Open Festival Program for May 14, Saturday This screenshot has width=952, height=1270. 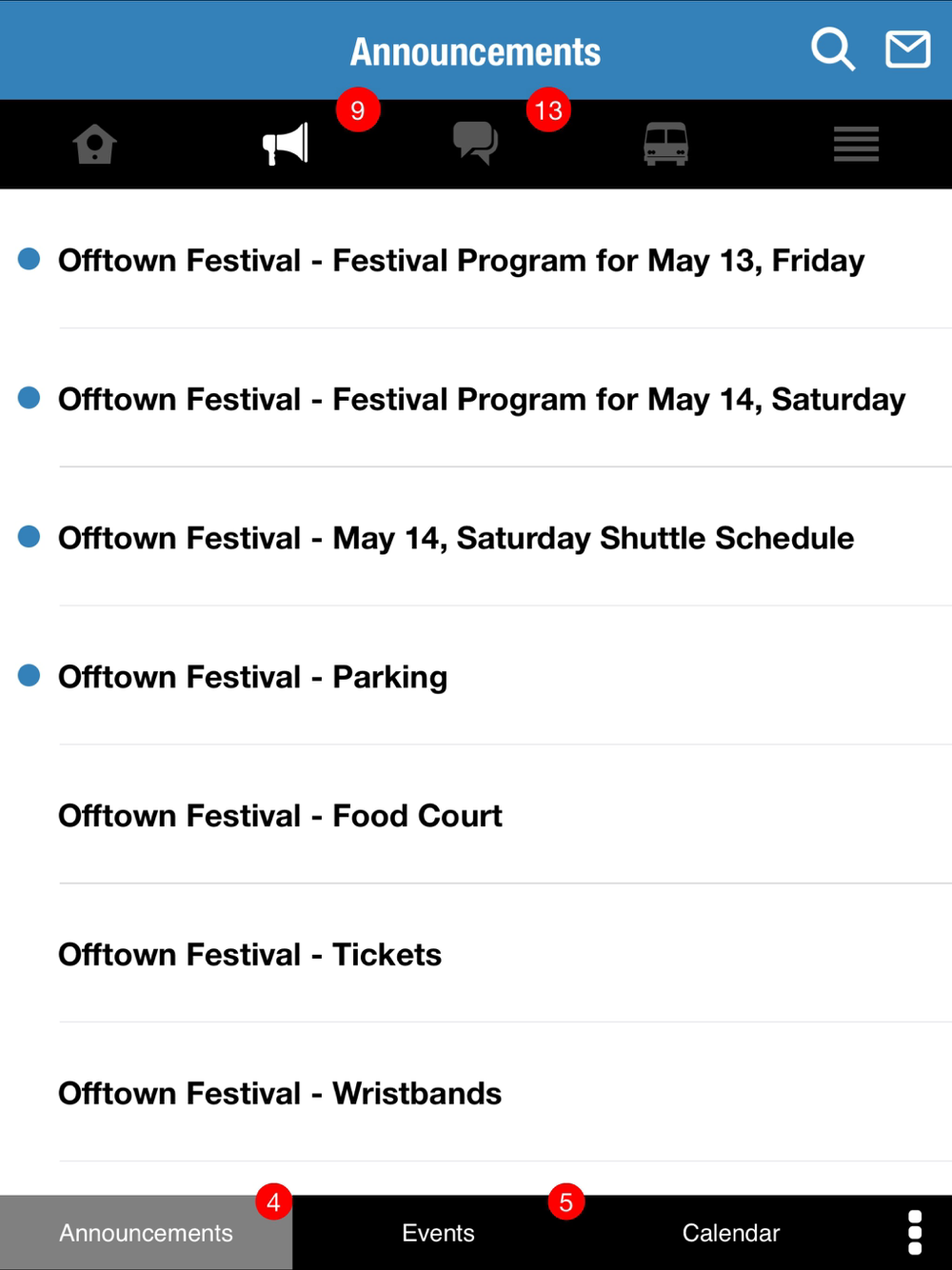click(481, 399)
